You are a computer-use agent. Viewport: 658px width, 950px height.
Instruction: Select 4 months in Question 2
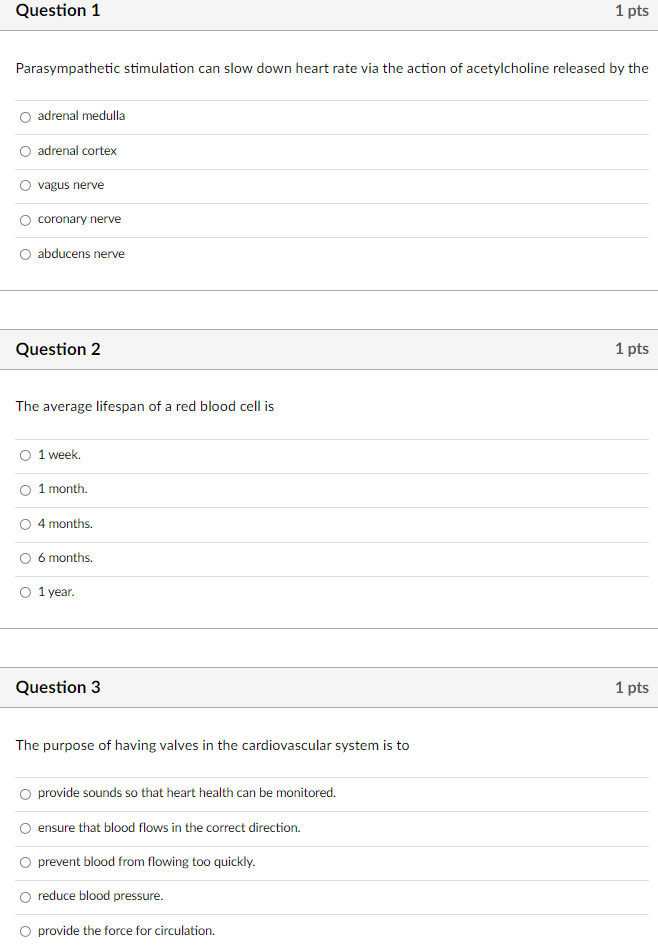(24, 524)
